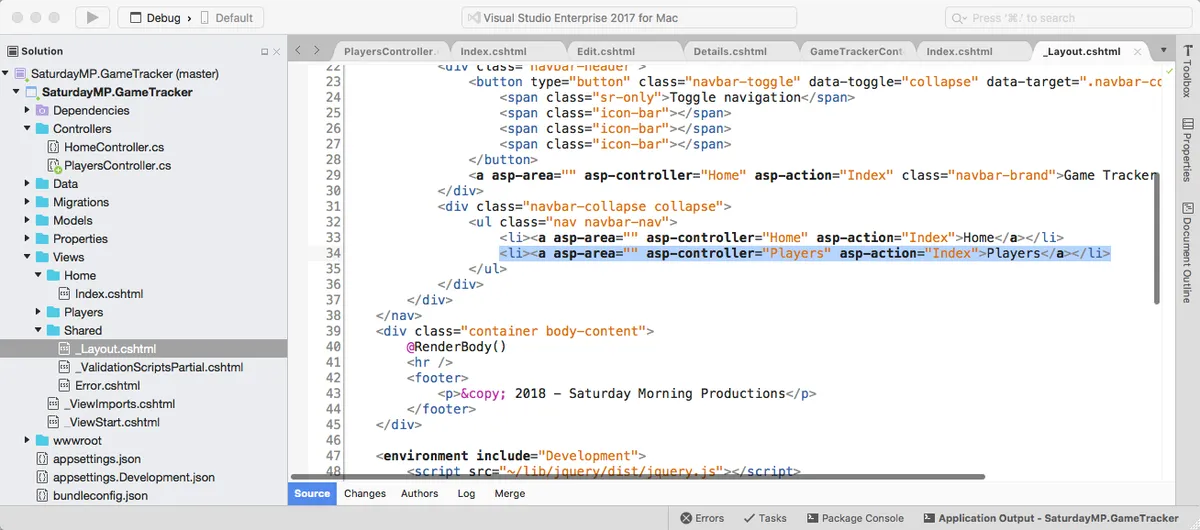Click the Migrations folder icon
Viewport: 1200px width, 530px height.
[x=42, y=202]
